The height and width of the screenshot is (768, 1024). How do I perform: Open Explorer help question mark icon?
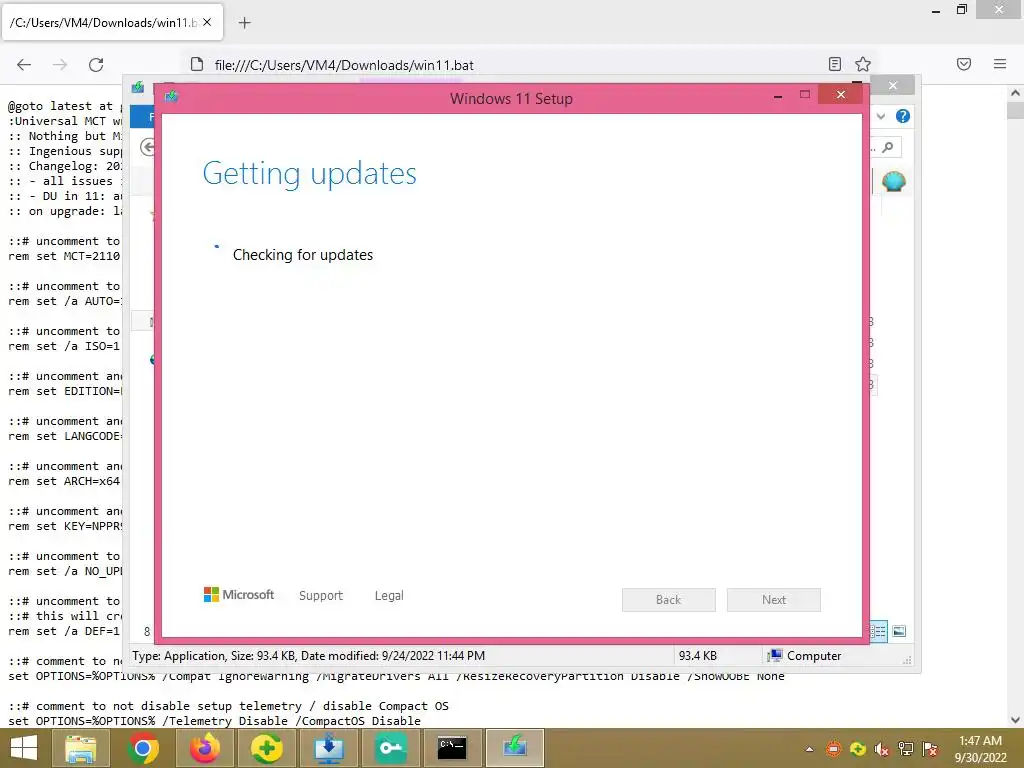pos(903,116)
